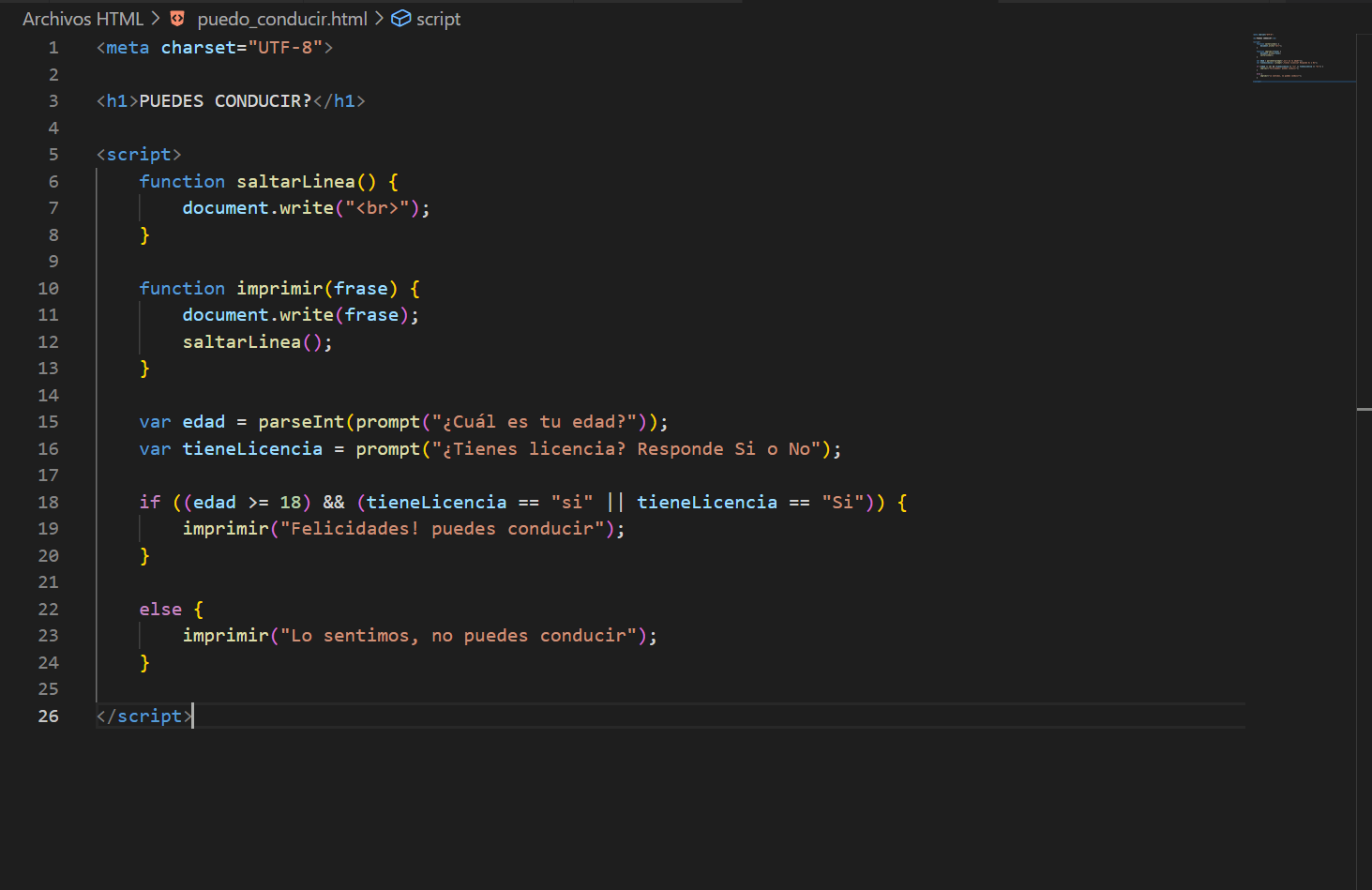Click the "Felicidades! puedes conducir" string
The image size is (1372, 890).
(442, 529)
